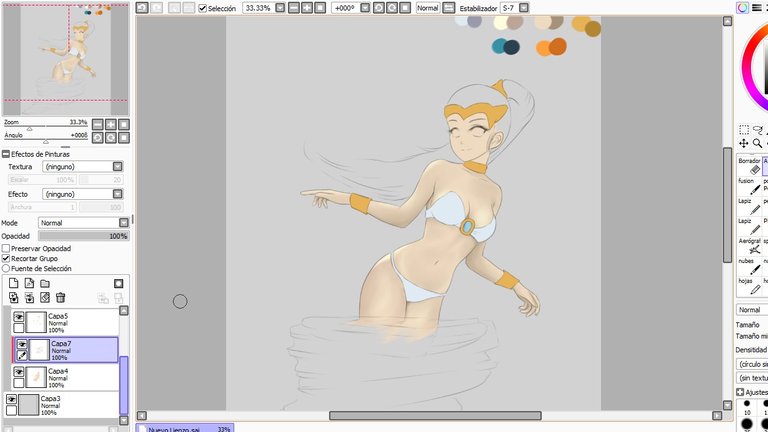The height and width of the screenshot is (432, 768).
Task: Open the color wheel panel toggle
Action: (x=743, y=8)
